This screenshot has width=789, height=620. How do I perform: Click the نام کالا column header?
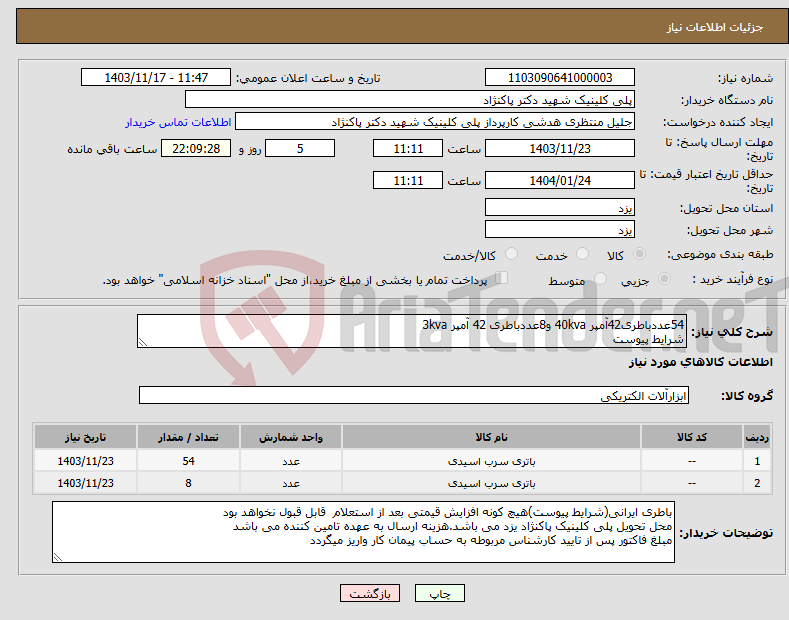(491, 437)
